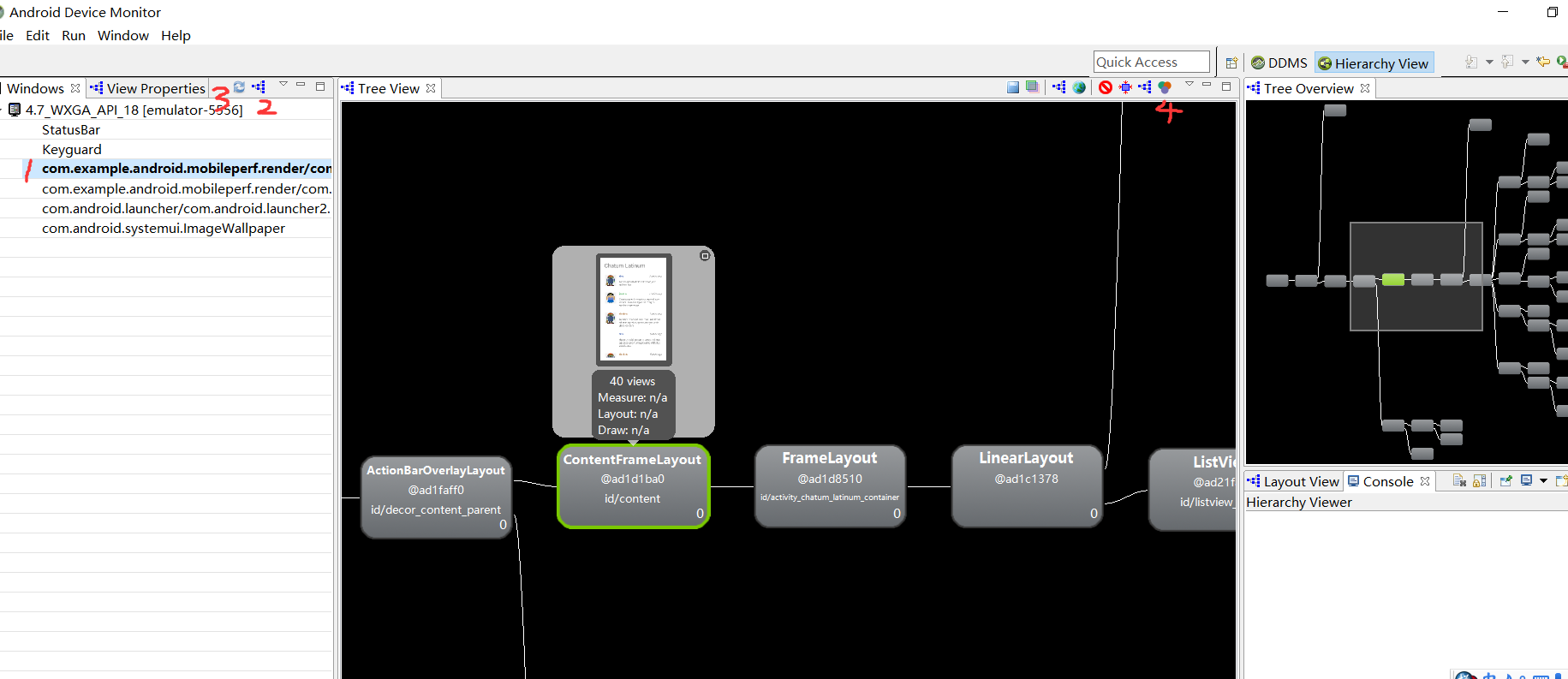Open the Run menu

(74, 35)
